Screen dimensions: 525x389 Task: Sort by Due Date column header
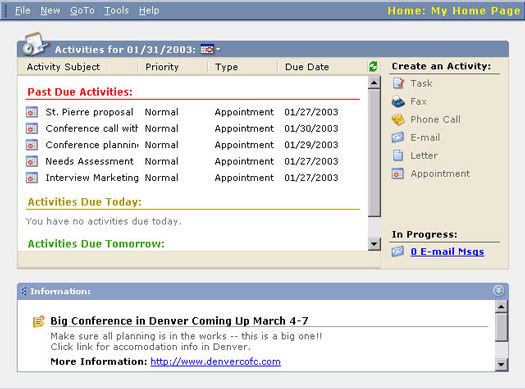point(307,67)
